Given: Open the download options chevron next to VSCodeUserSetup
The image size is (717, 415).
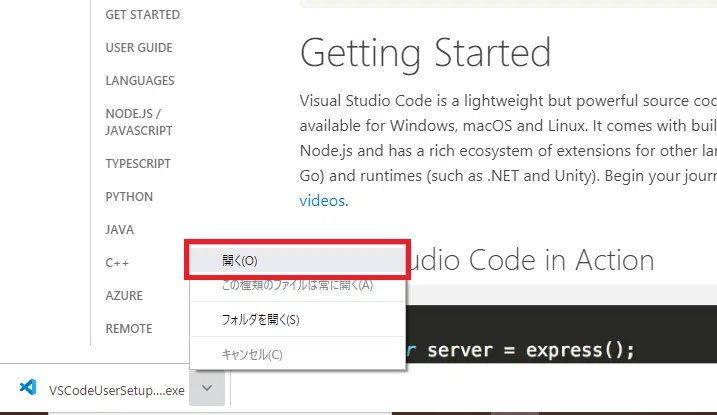Looking at the screenshot, I should (207, 388).
